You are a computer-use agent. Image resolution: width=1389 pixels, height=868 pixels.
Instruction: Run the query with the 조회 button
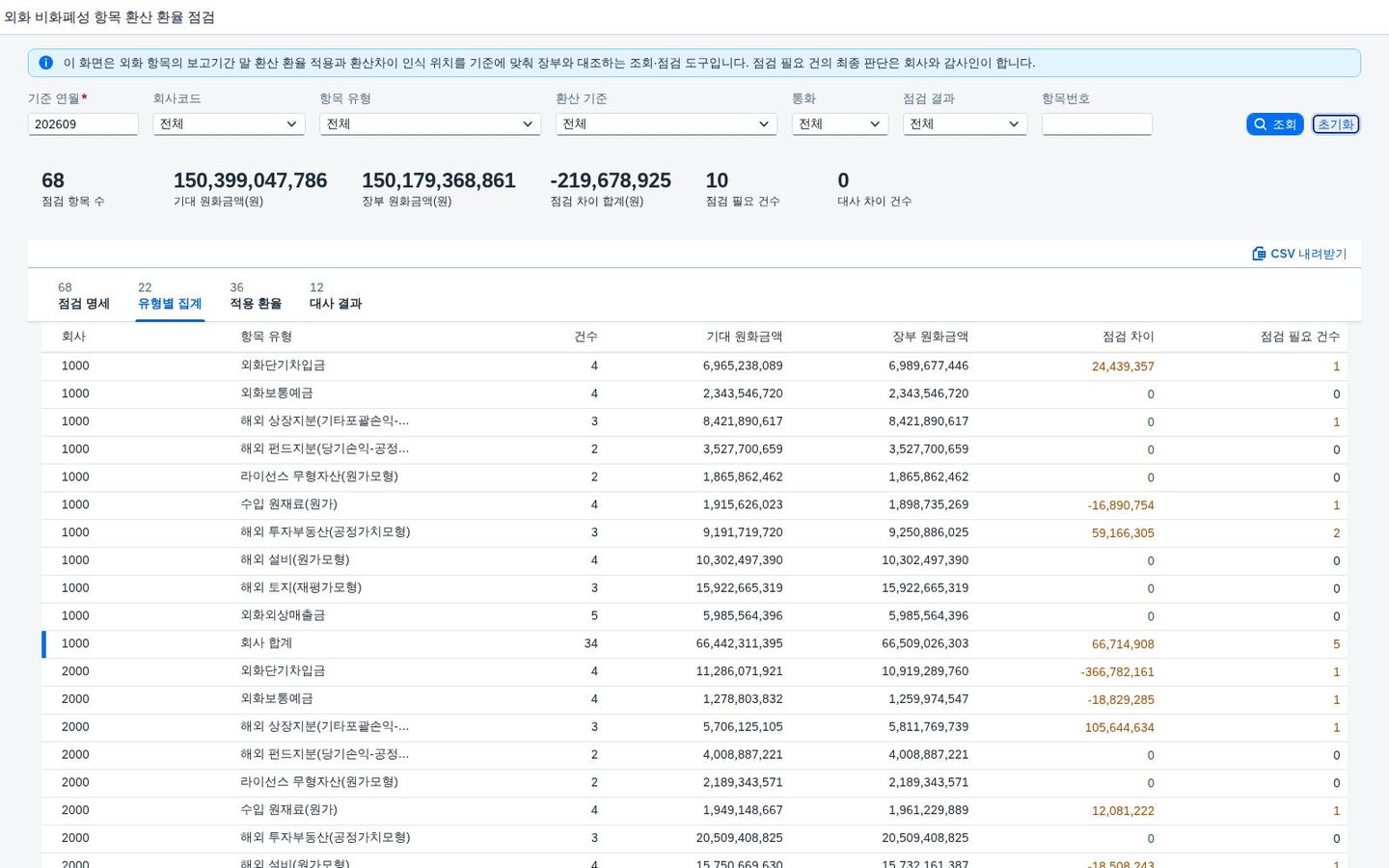1274,124
